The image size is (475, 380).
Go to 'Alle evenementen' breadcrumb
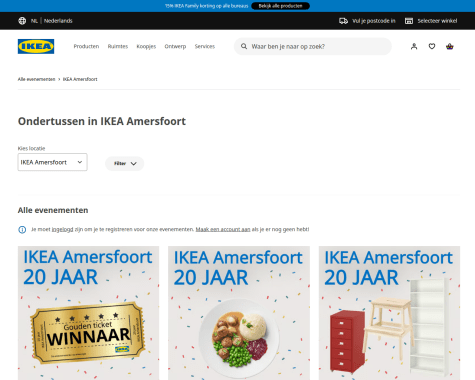(36, 79)
